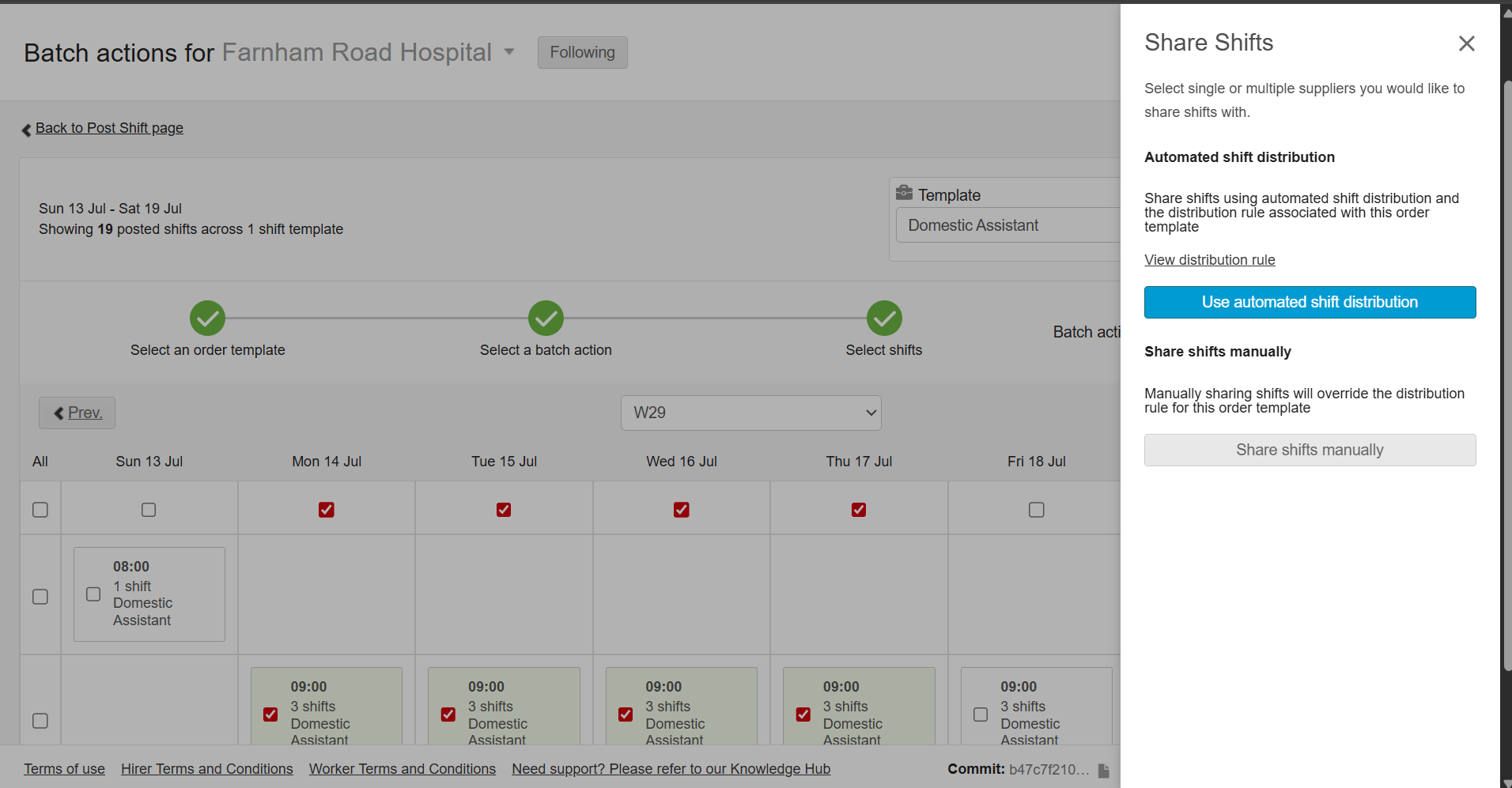Go to the previous week with Prev.

pos(77,413)
